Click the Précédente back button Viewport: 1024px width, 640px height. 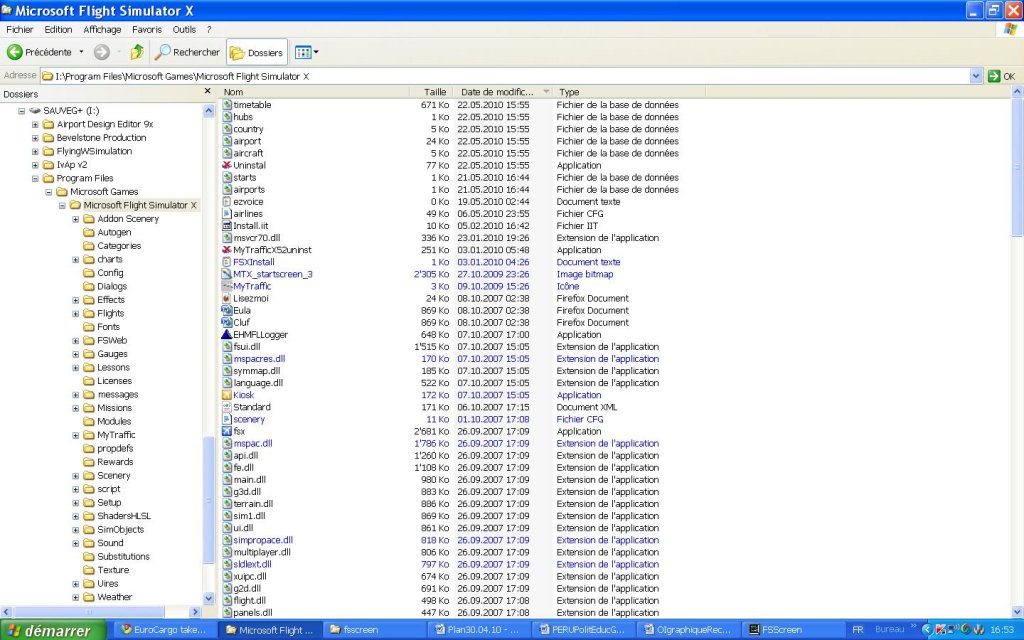(38, 52)
